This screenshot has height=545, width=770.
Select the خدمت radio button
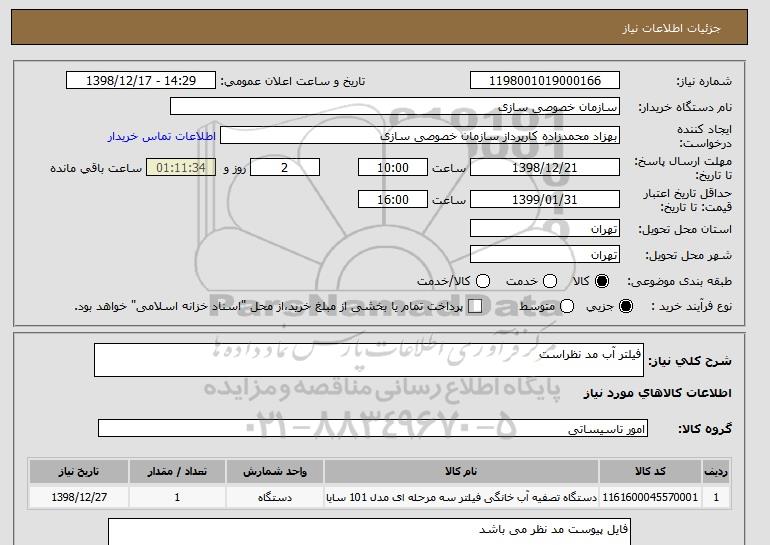[550, 281]
